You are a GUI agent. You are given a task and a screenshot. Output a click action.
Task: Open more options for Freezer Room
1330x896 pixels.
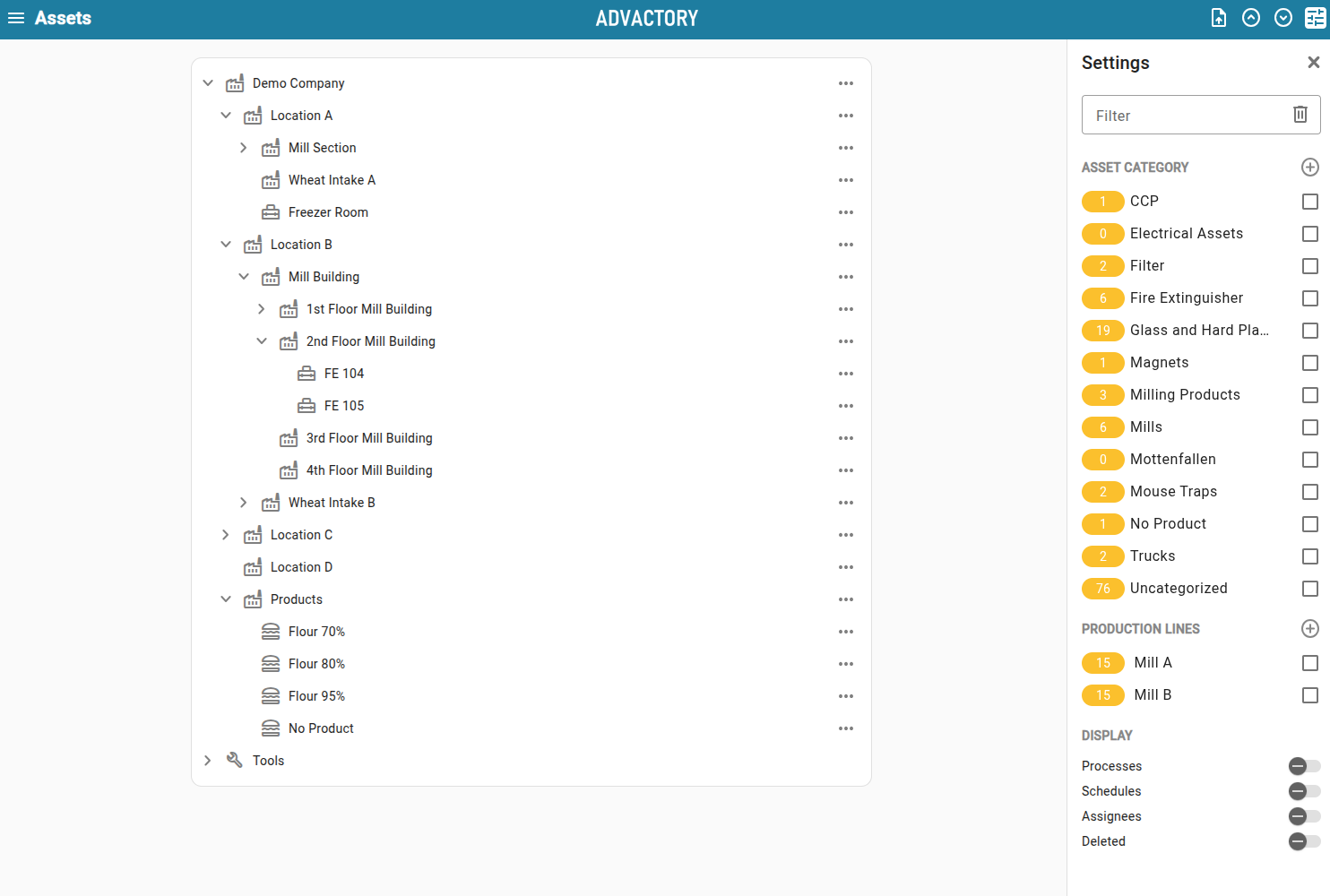click(x=845, y=212)
